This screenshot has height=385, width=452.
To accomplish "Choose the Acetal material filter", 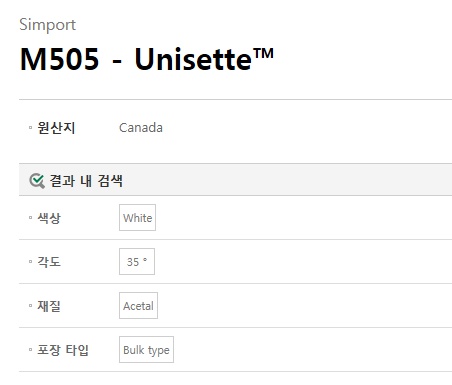I will [138, 305].
